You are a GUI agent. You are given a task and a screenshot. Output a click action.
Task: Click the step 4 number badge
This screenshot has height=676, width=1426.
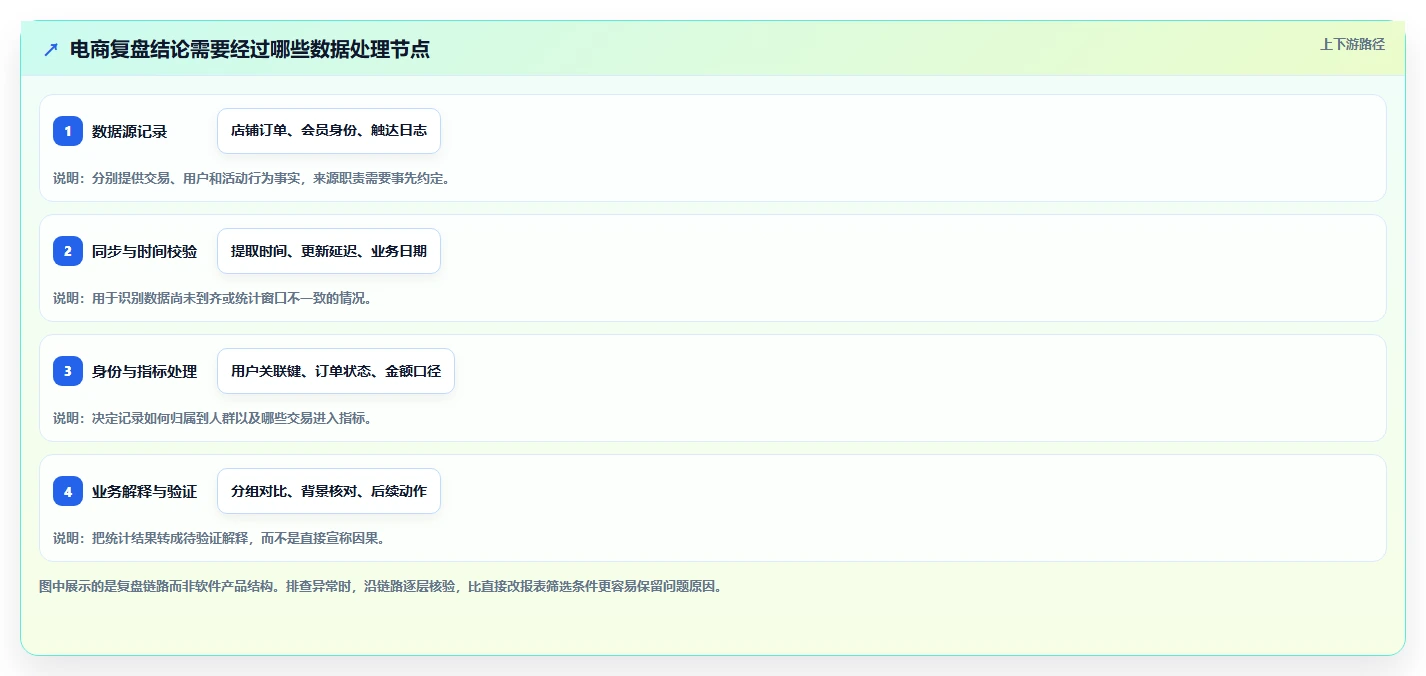tap(68, 491)
